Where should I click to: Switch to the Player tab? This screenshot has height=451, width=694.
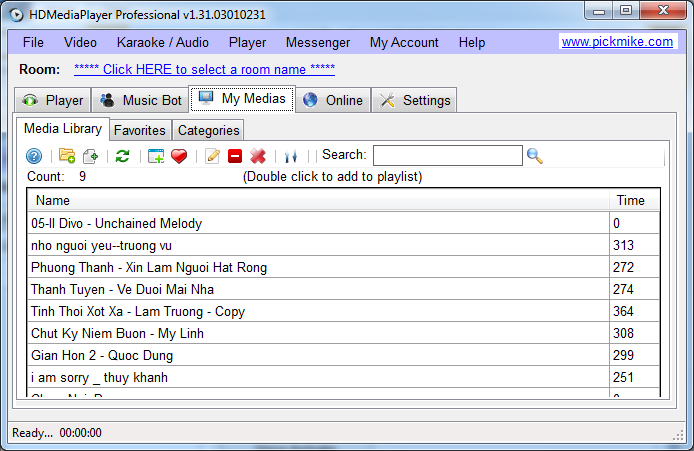[x=53, y=100]
